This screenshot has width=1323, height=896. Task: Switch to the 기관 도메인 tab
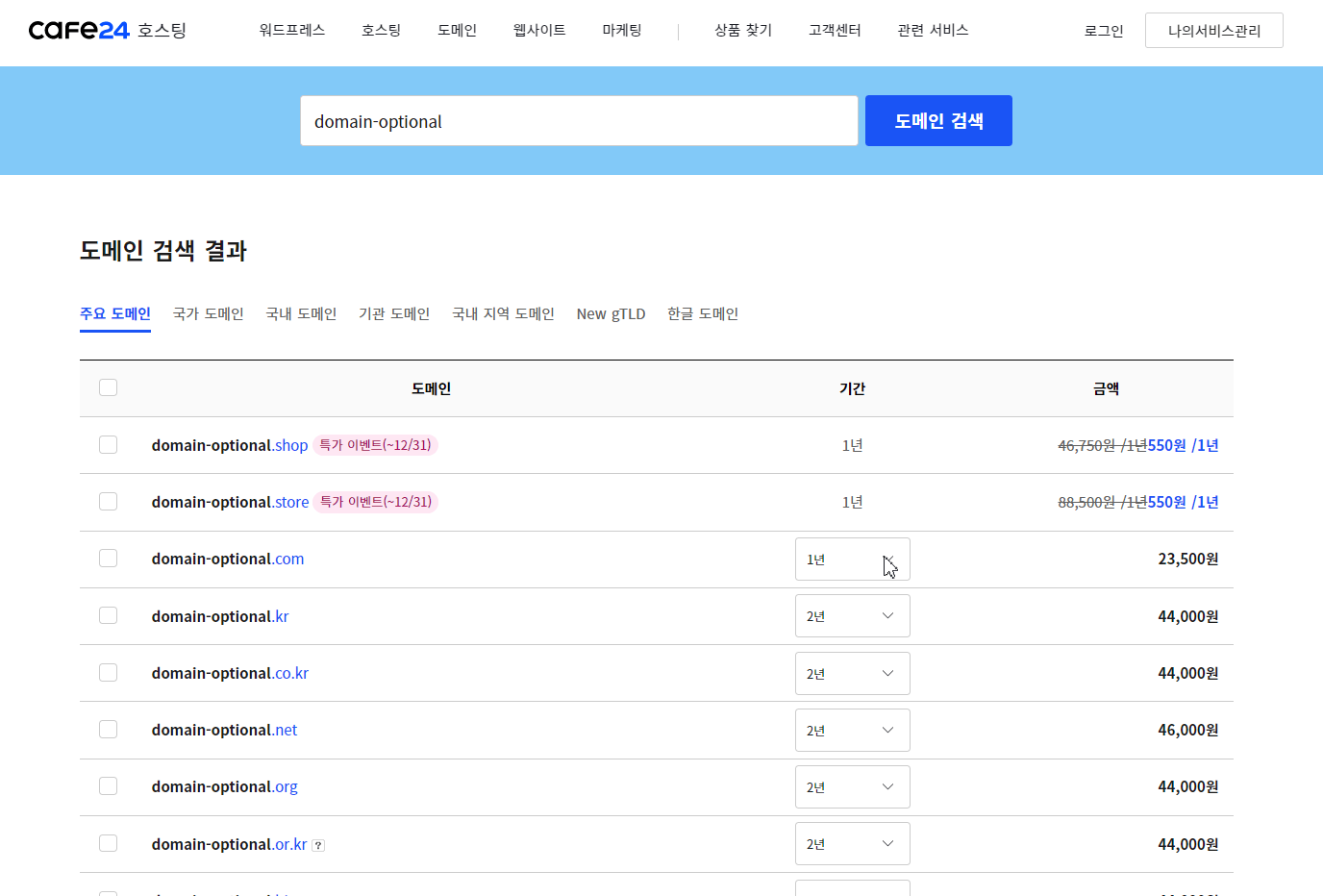394,314
